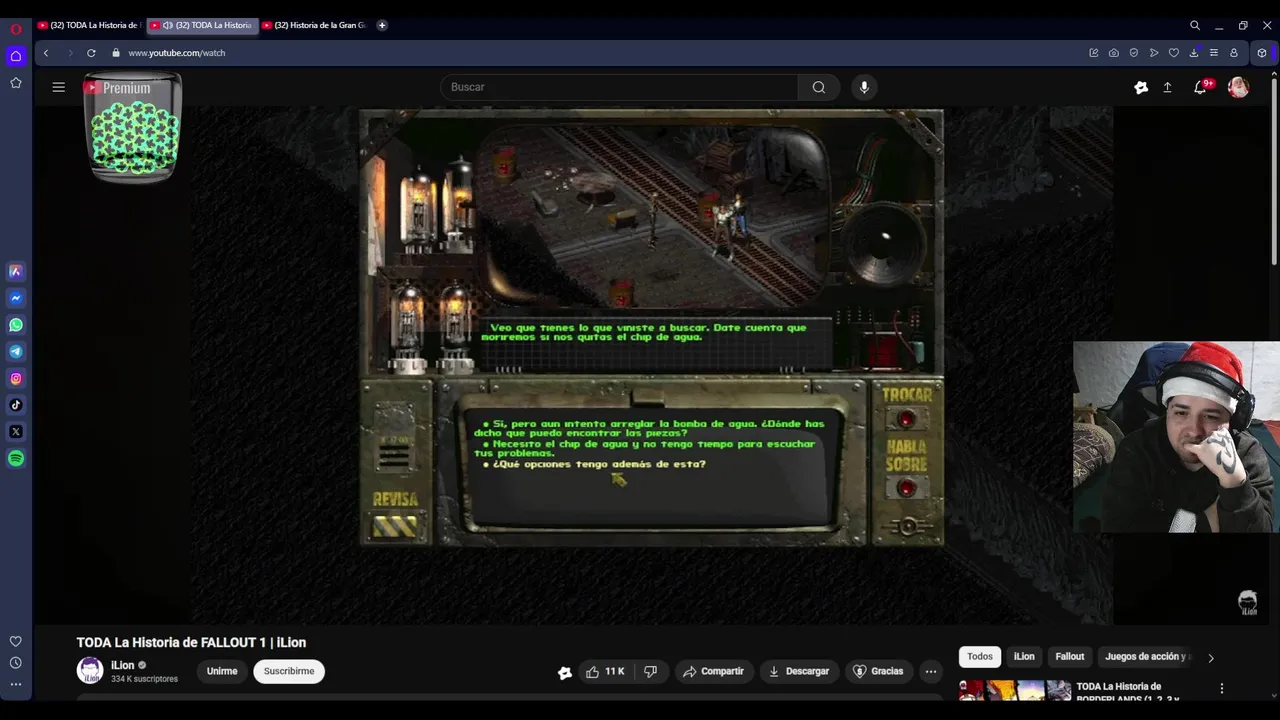
Task: Open X (Twitter) in the sidebar
Action: pos(16,432)
